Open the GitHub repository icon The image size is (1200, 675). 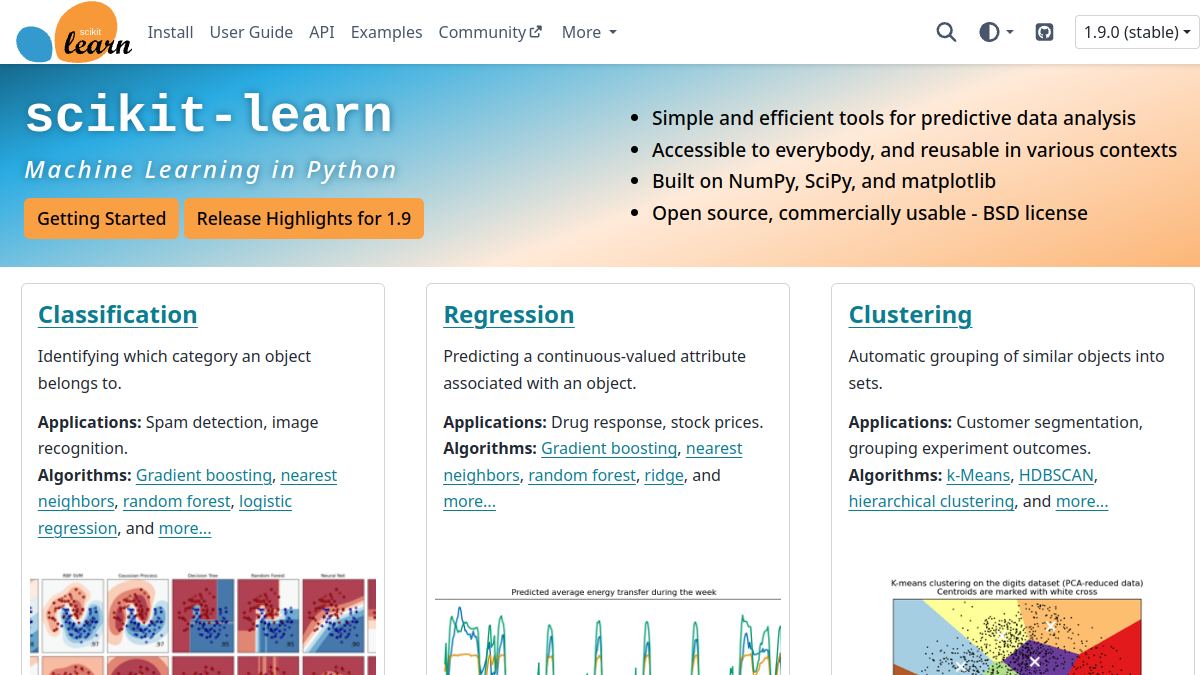(1044, 32)
